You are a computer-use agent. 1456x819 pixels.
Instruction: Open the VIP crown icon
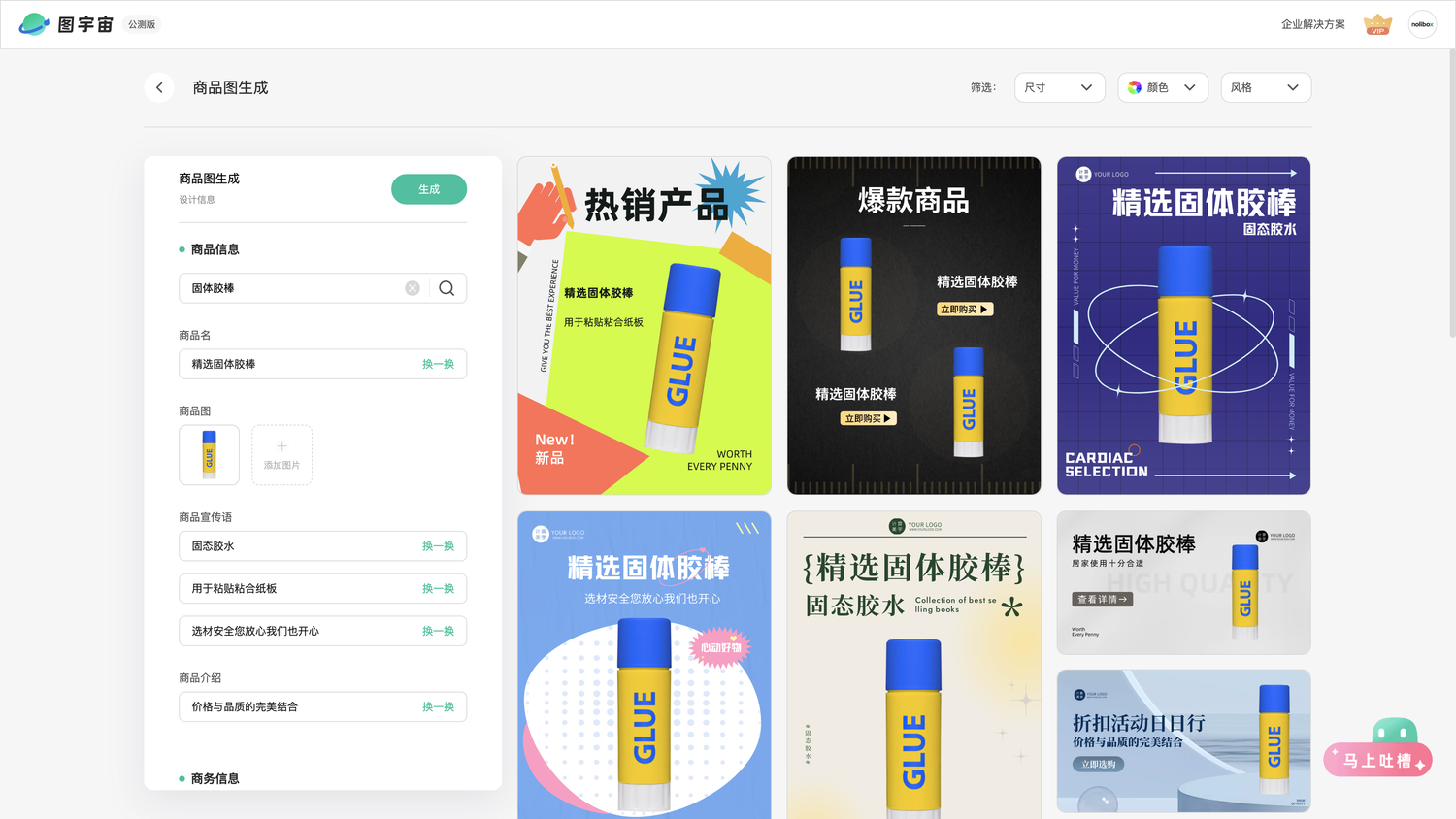click(x=1377, y=24)
